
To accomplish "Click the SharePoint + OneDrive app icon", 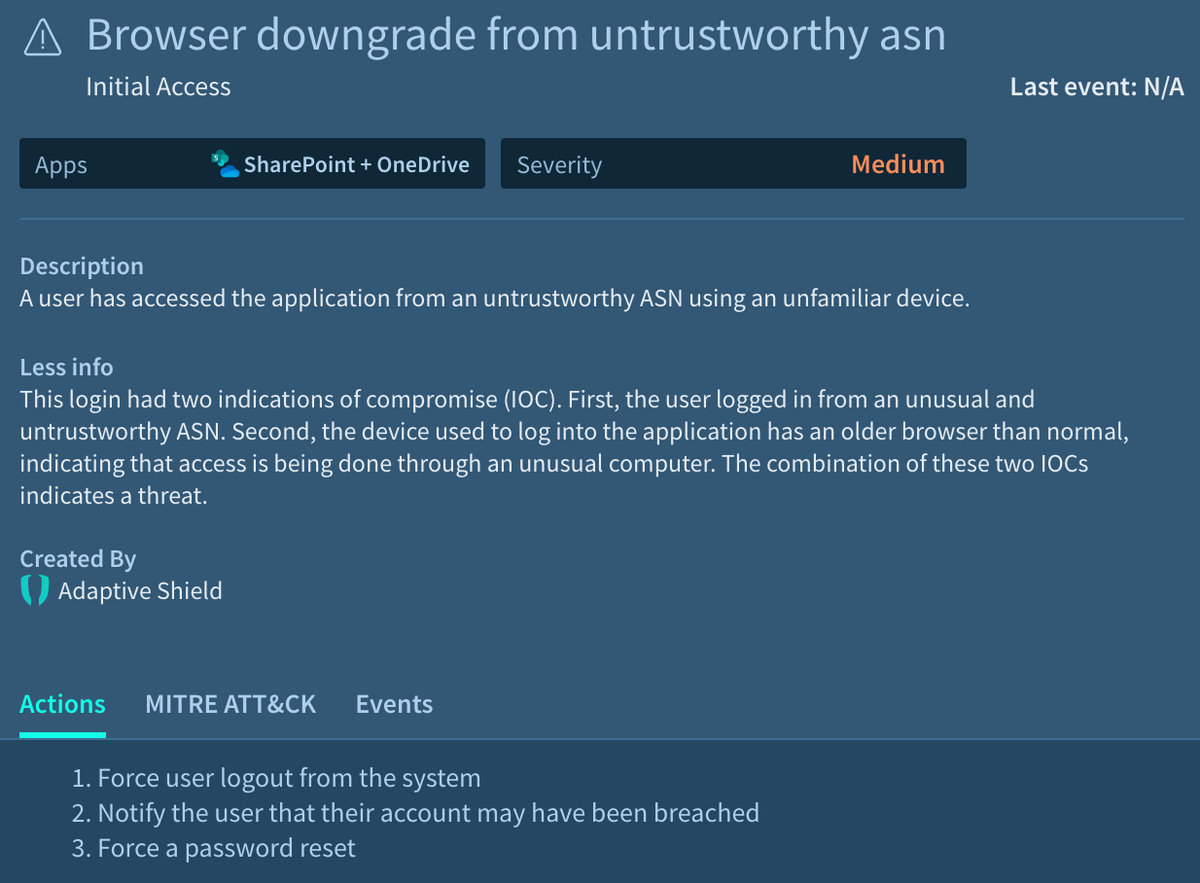I will (x=222, y=163).
